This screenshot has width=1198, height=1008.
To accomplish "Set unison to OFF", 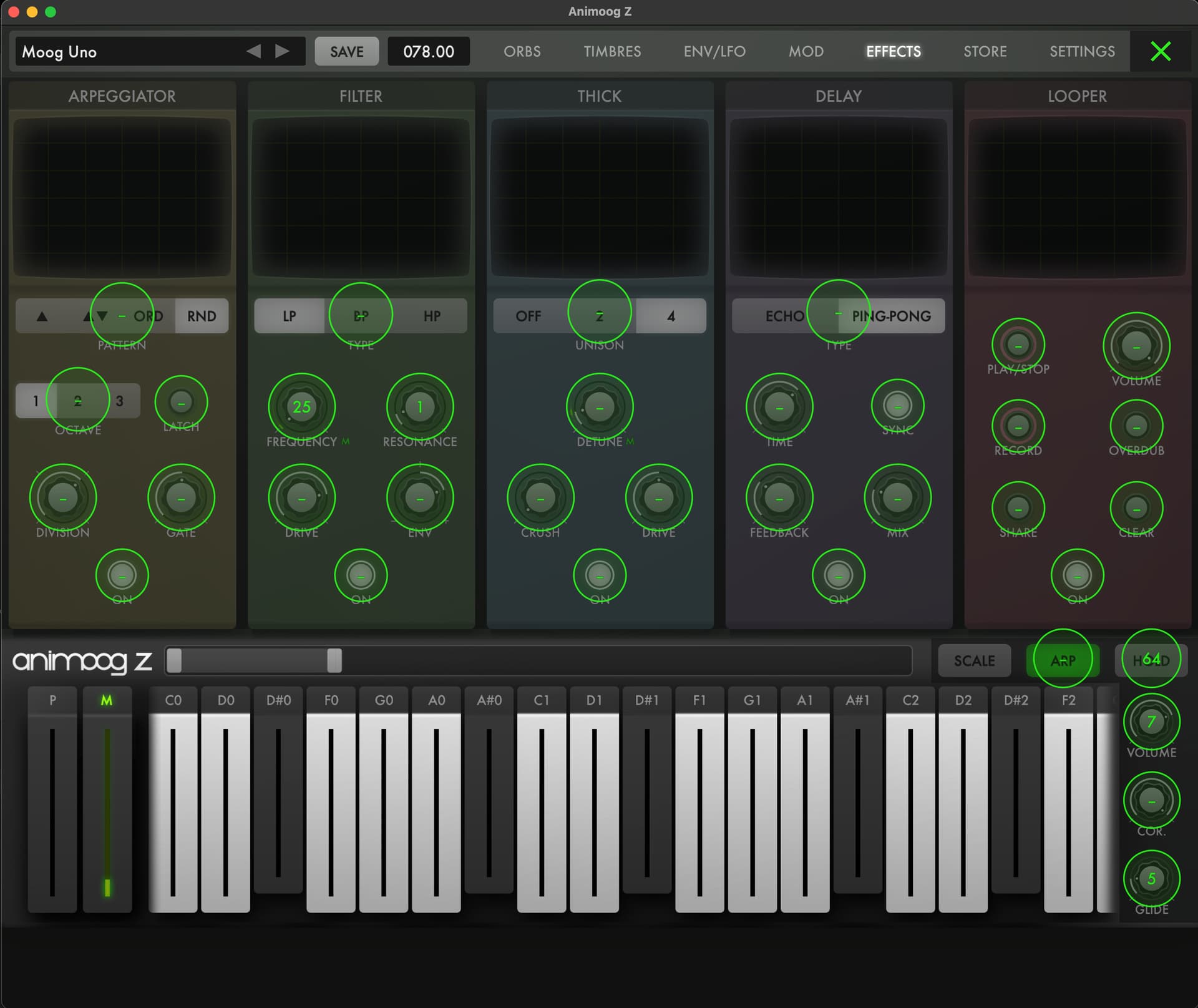I will point(528,316).
